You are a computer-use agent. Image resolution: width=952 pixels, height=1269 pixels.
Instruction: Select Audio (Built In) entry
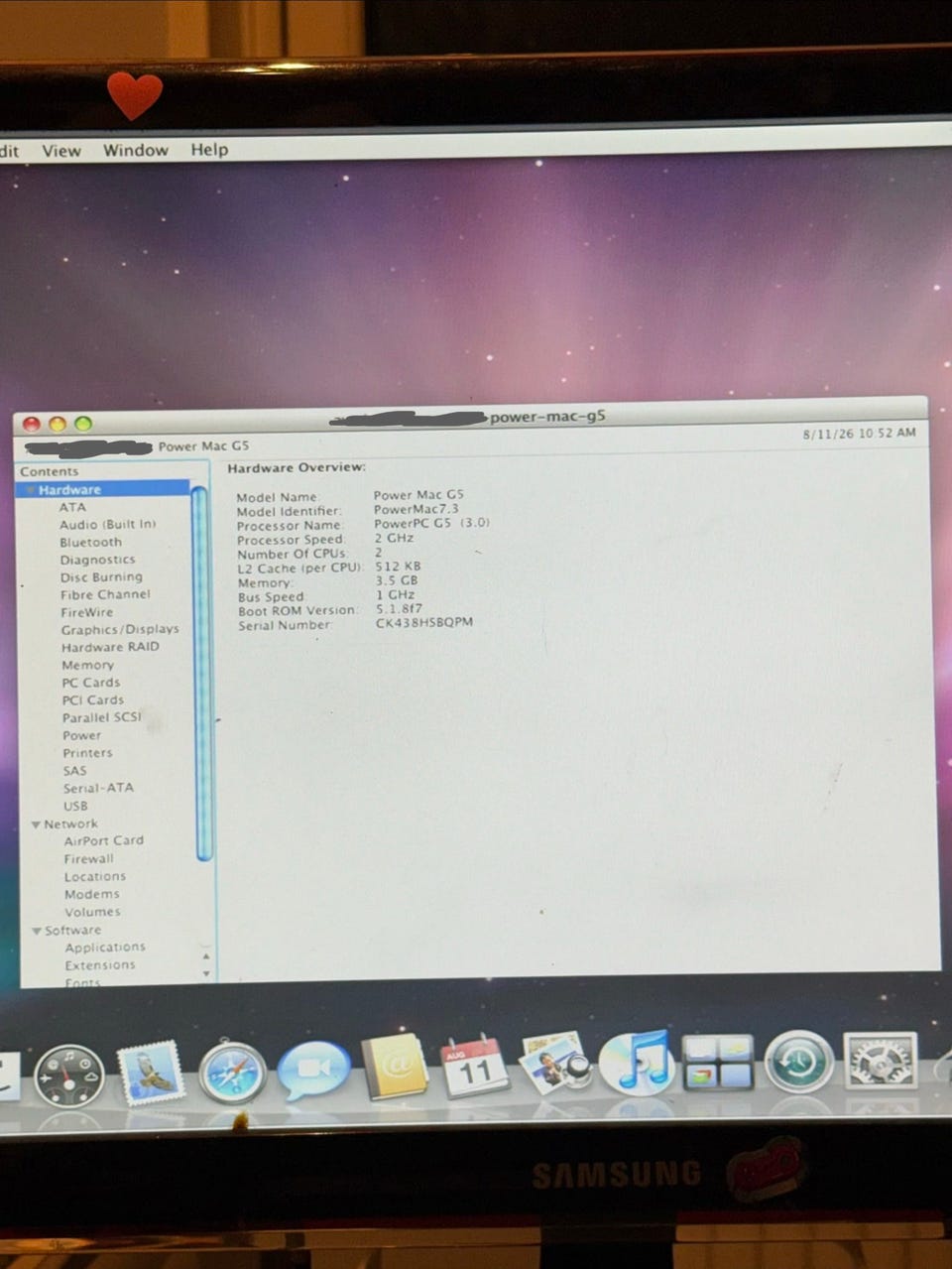(x=108, y=524)
